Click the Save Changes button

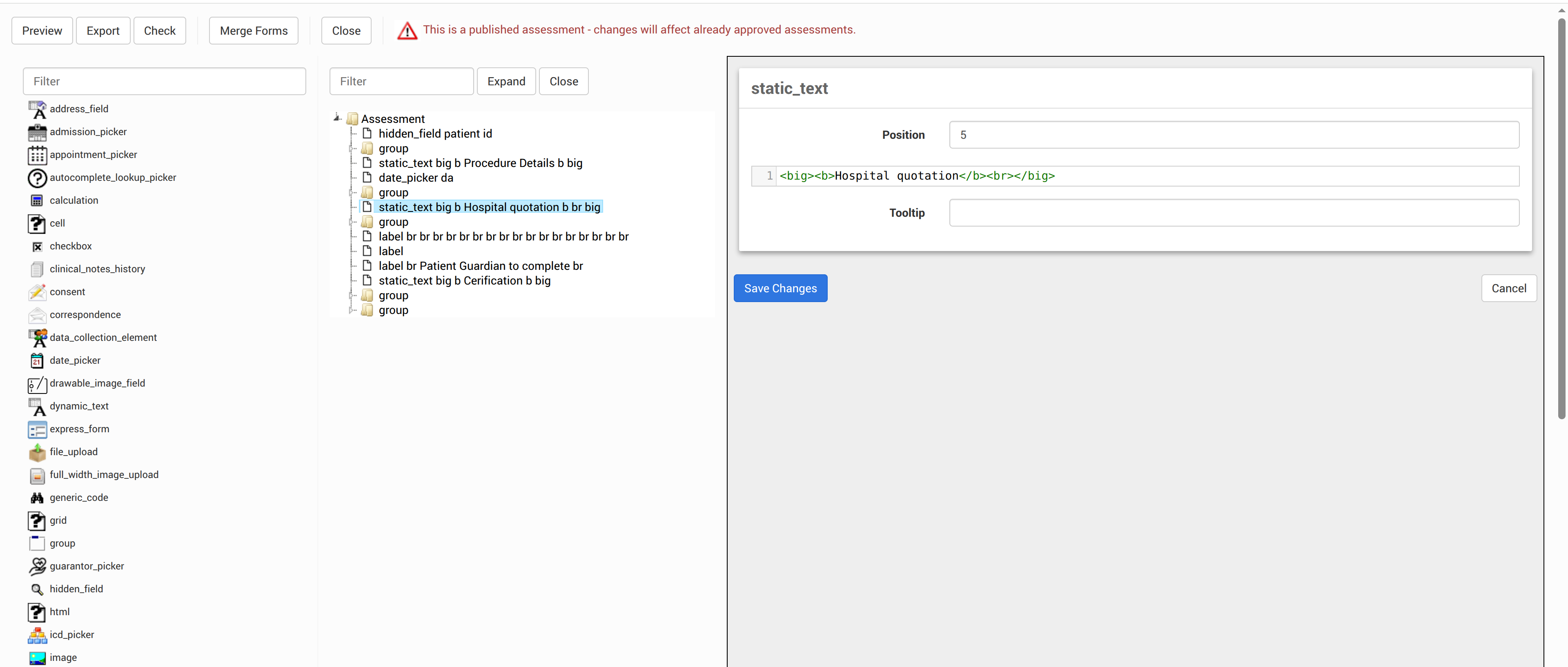tap(780, 289)
